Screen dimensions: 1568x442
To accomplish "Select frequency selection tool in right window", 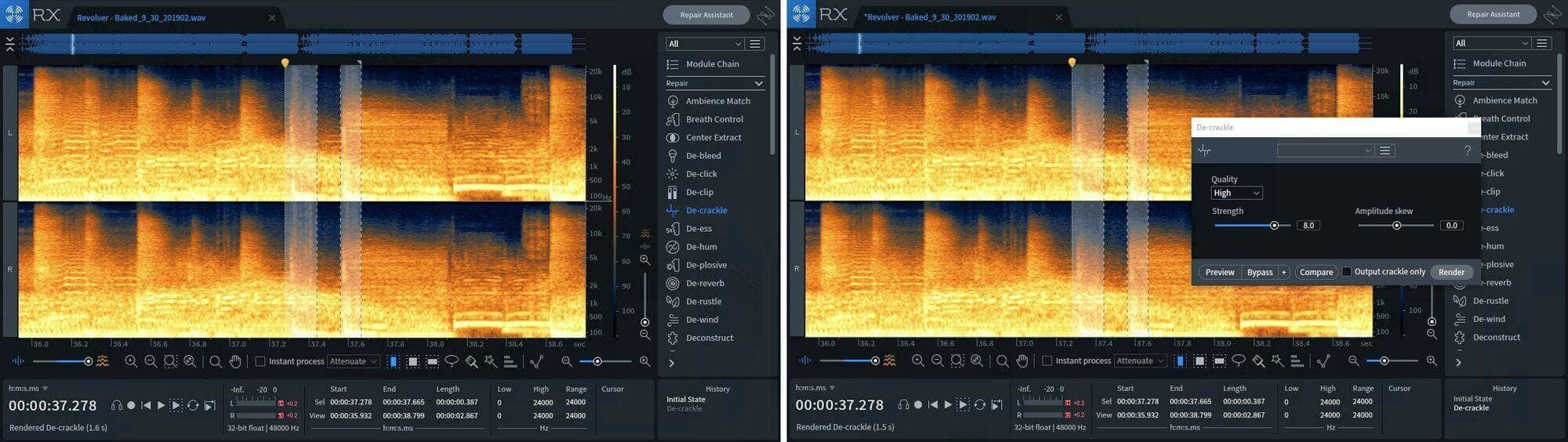I will [x=1219, y=360].
